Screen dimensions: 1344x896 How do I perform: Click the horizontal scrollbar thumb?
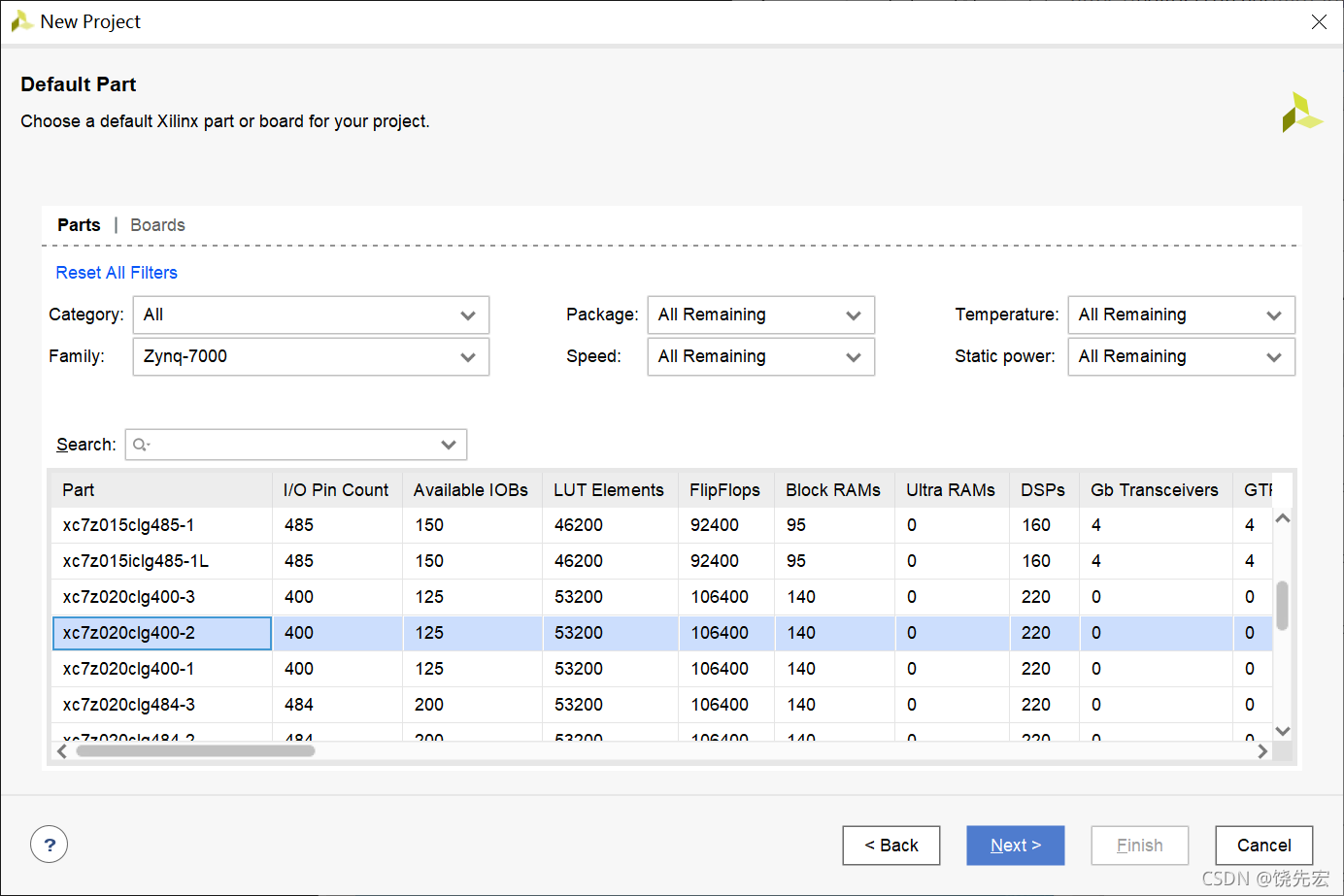point(195,751)
